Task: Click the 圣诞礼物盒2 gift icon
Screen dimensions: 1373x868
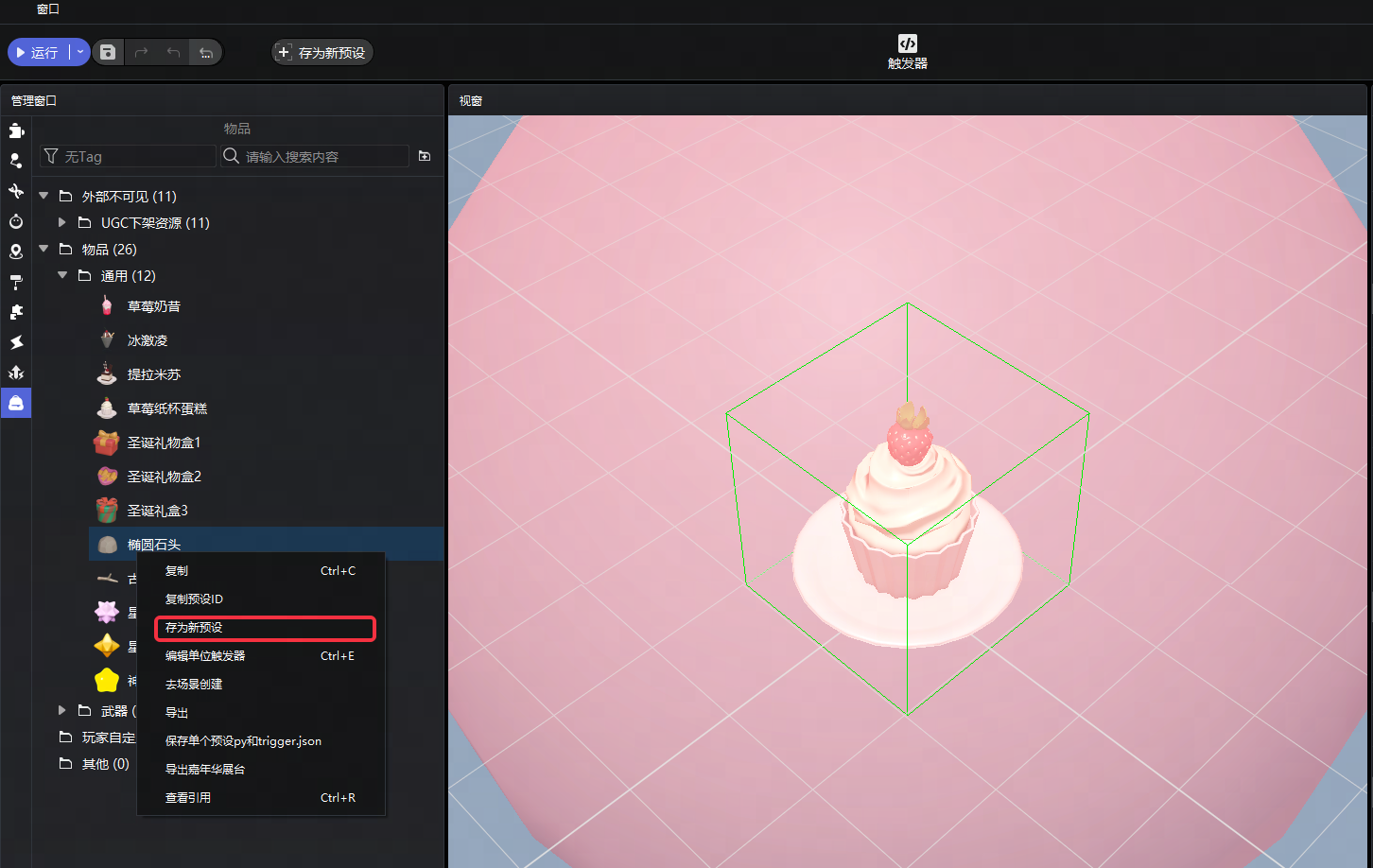Action: [x=107, y=476]
